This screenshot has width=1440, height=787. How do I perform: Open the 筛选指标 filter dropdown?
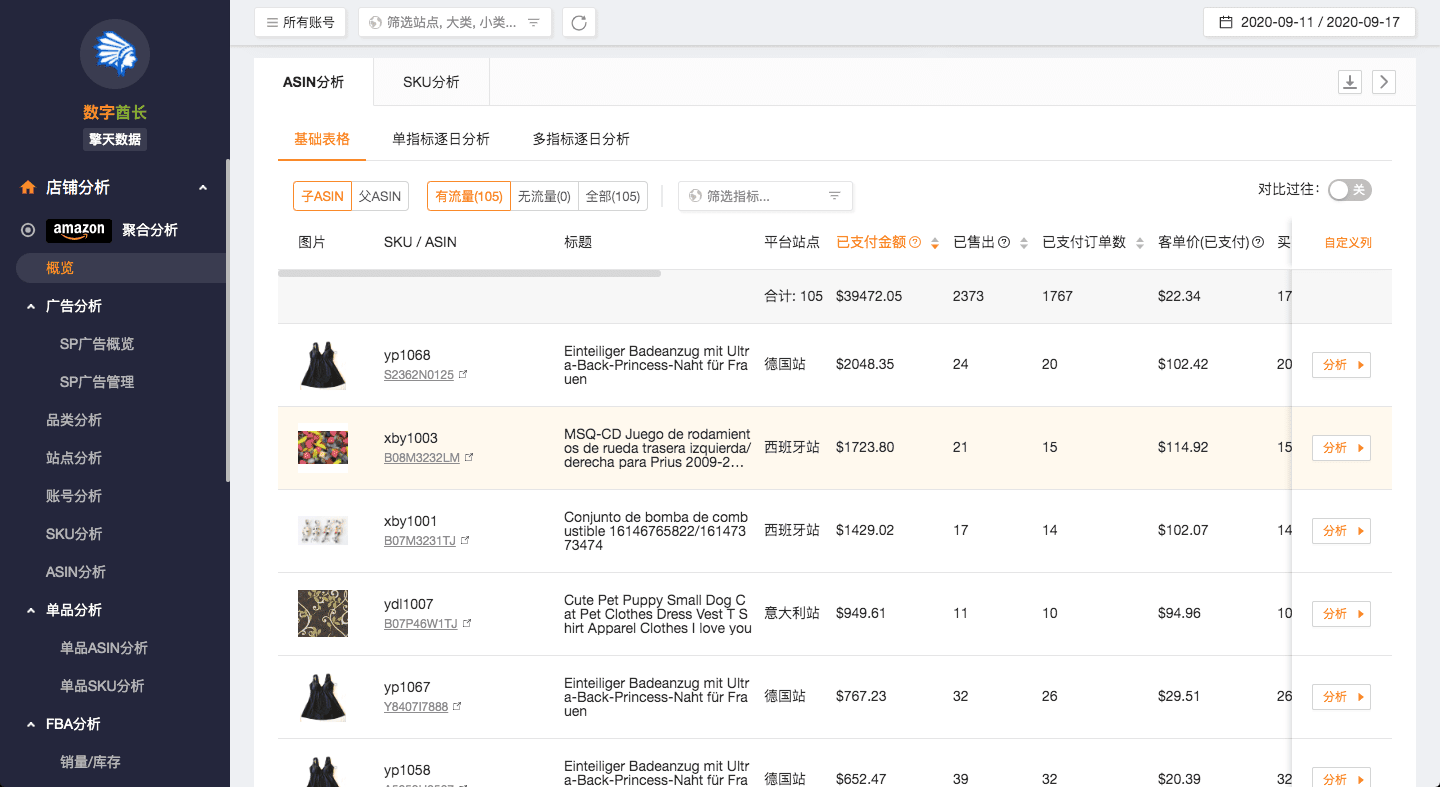click(765, 196)
